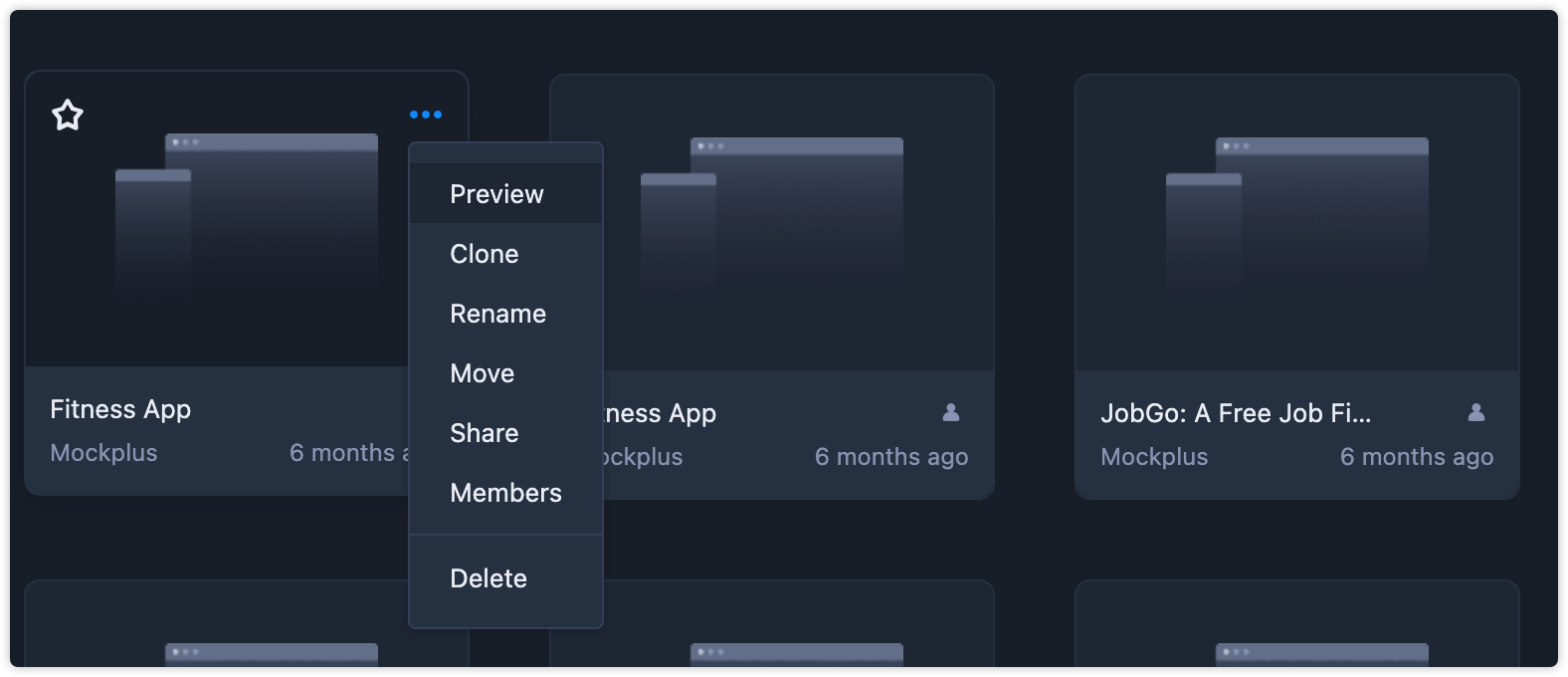Screen dimensions: 1568x677
Task: Select Clone in the project menu
Action: click(x=505, y=254)
